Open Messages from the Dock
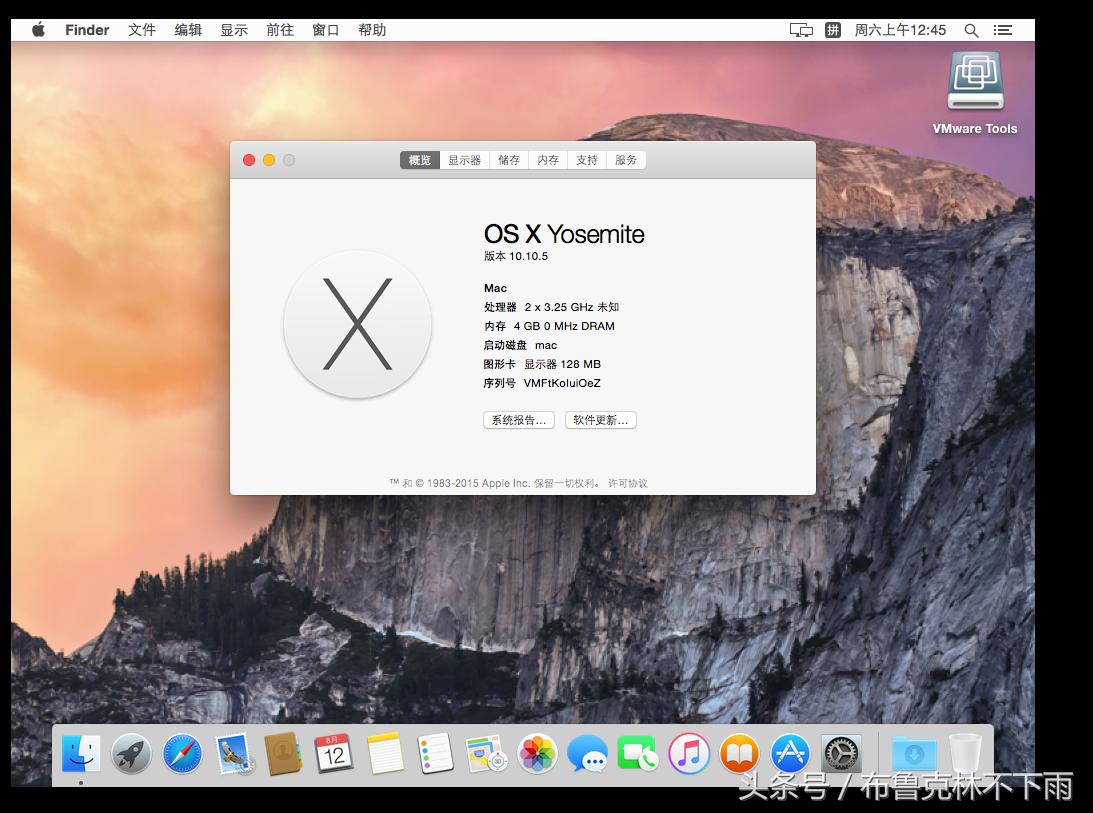 [587, 754]
